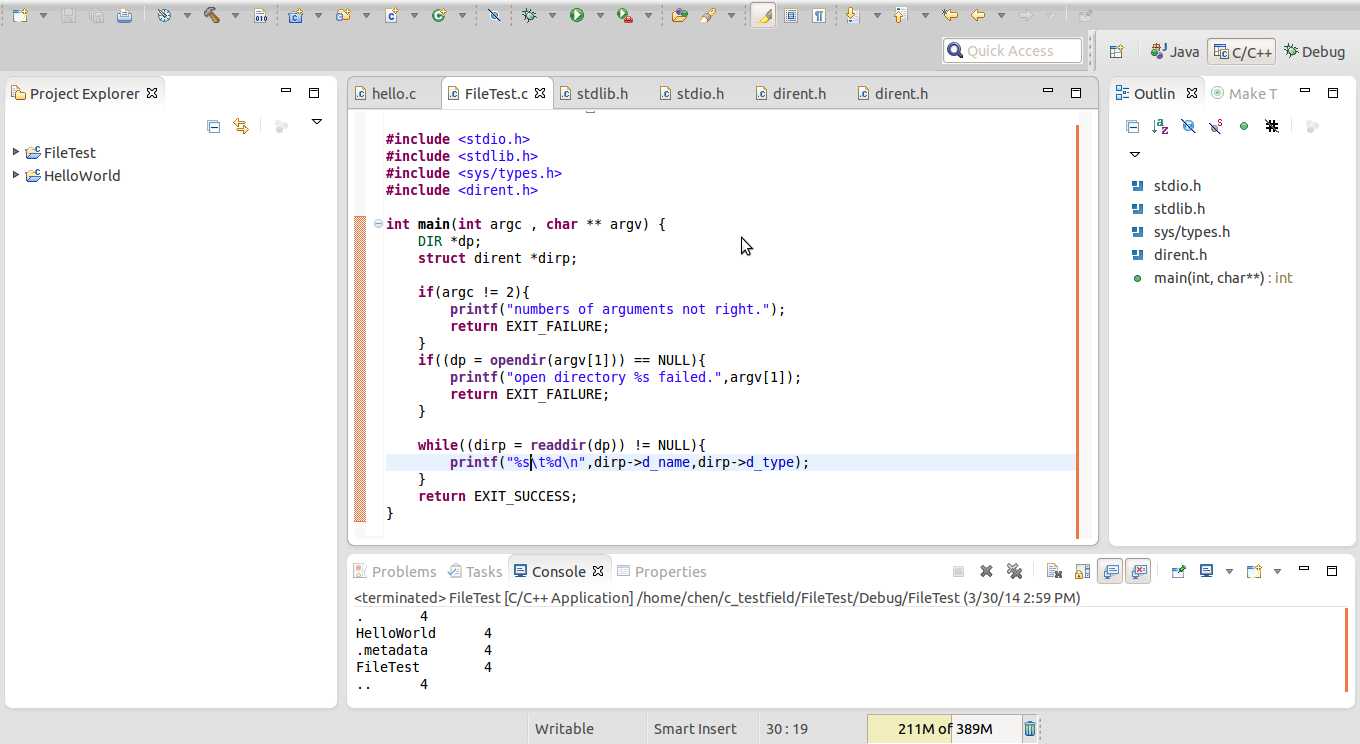Click the New C source file icon
This screenshot has height=744, width=1360.
(x=391, y=15)
